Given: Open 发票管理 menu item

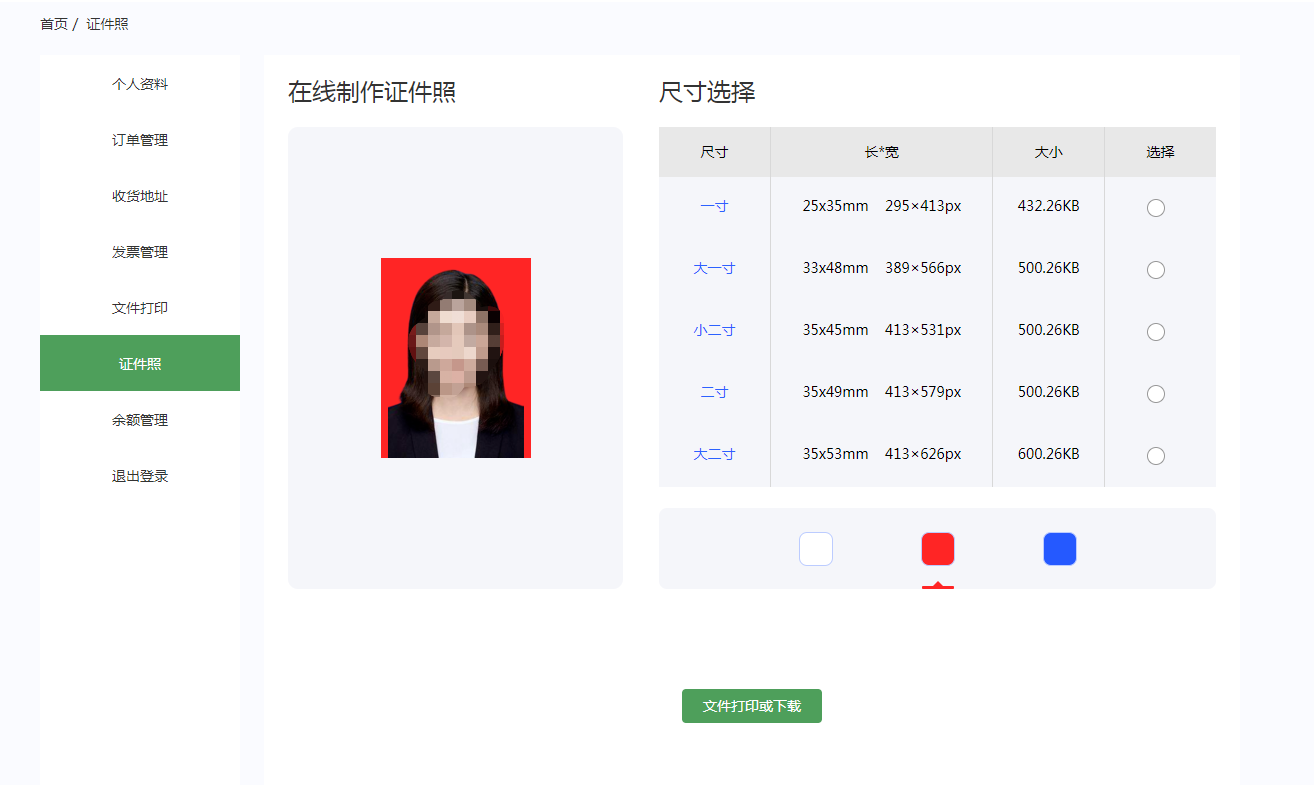Looking at the screenshot, I should tap(140, 252).
